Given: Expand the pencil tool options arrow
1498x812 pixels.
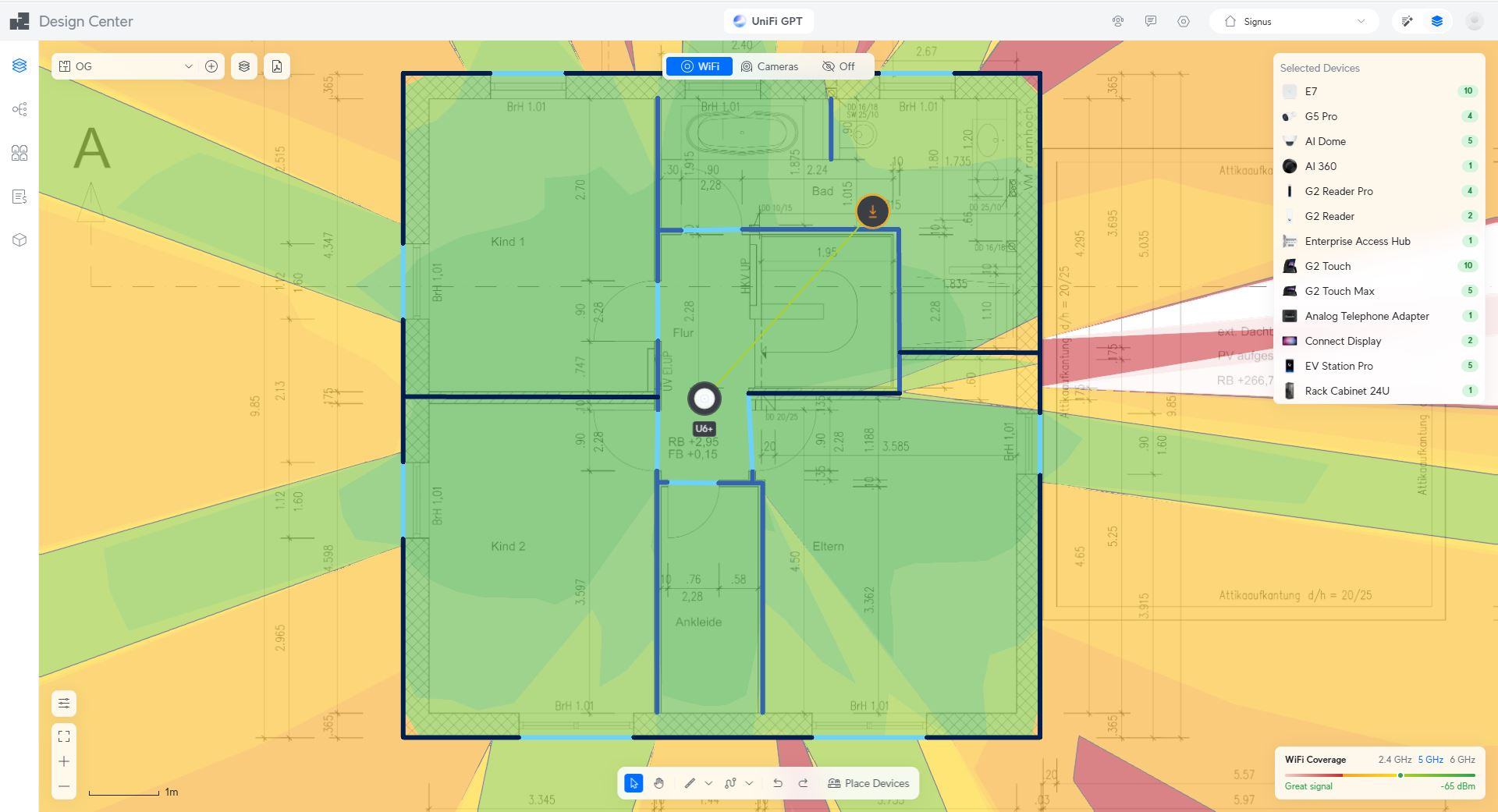Looking at the screenshot, I should click(x=708, y=783).
